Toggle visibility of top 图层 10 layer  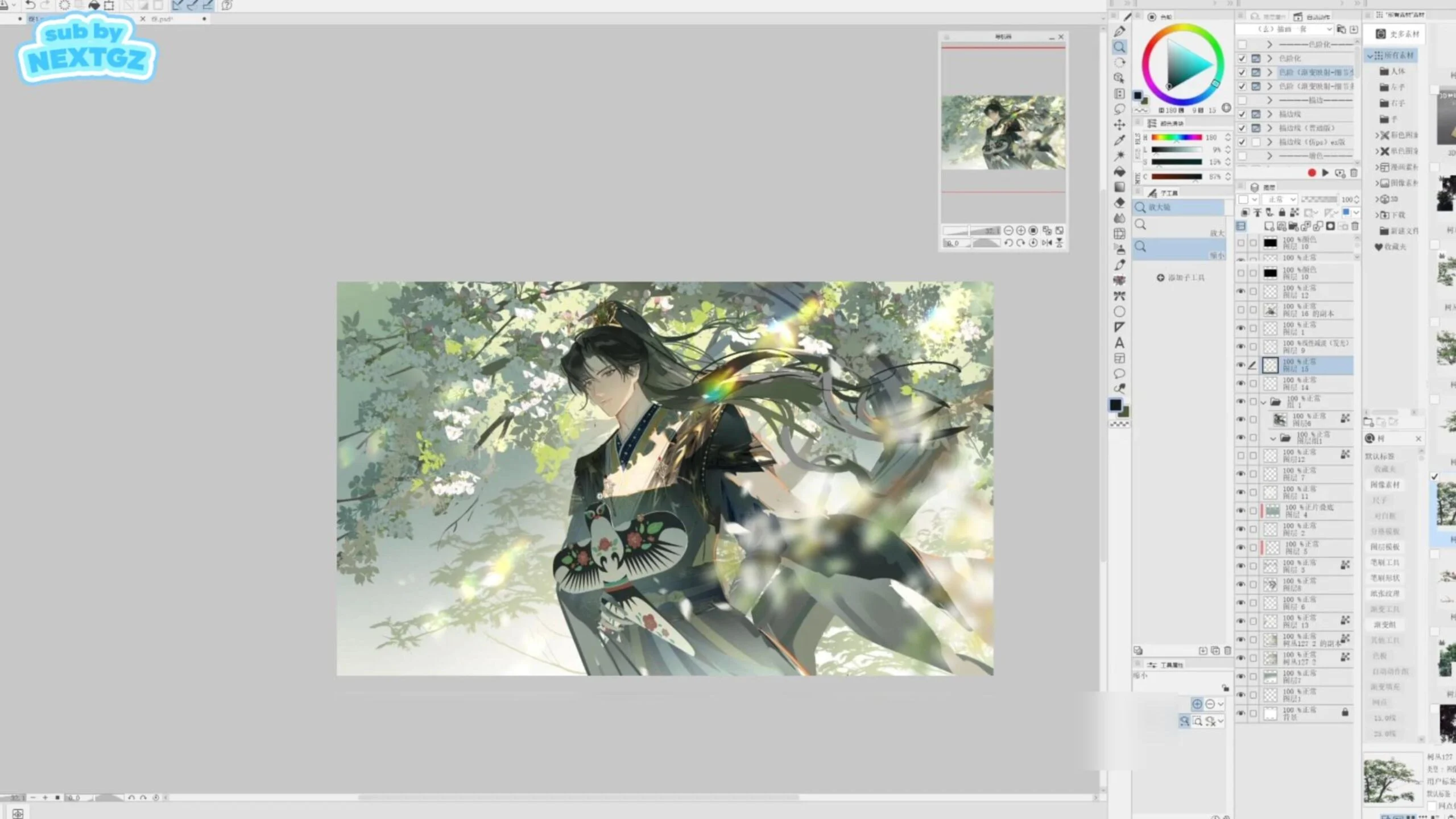[x=1241, y=243]
